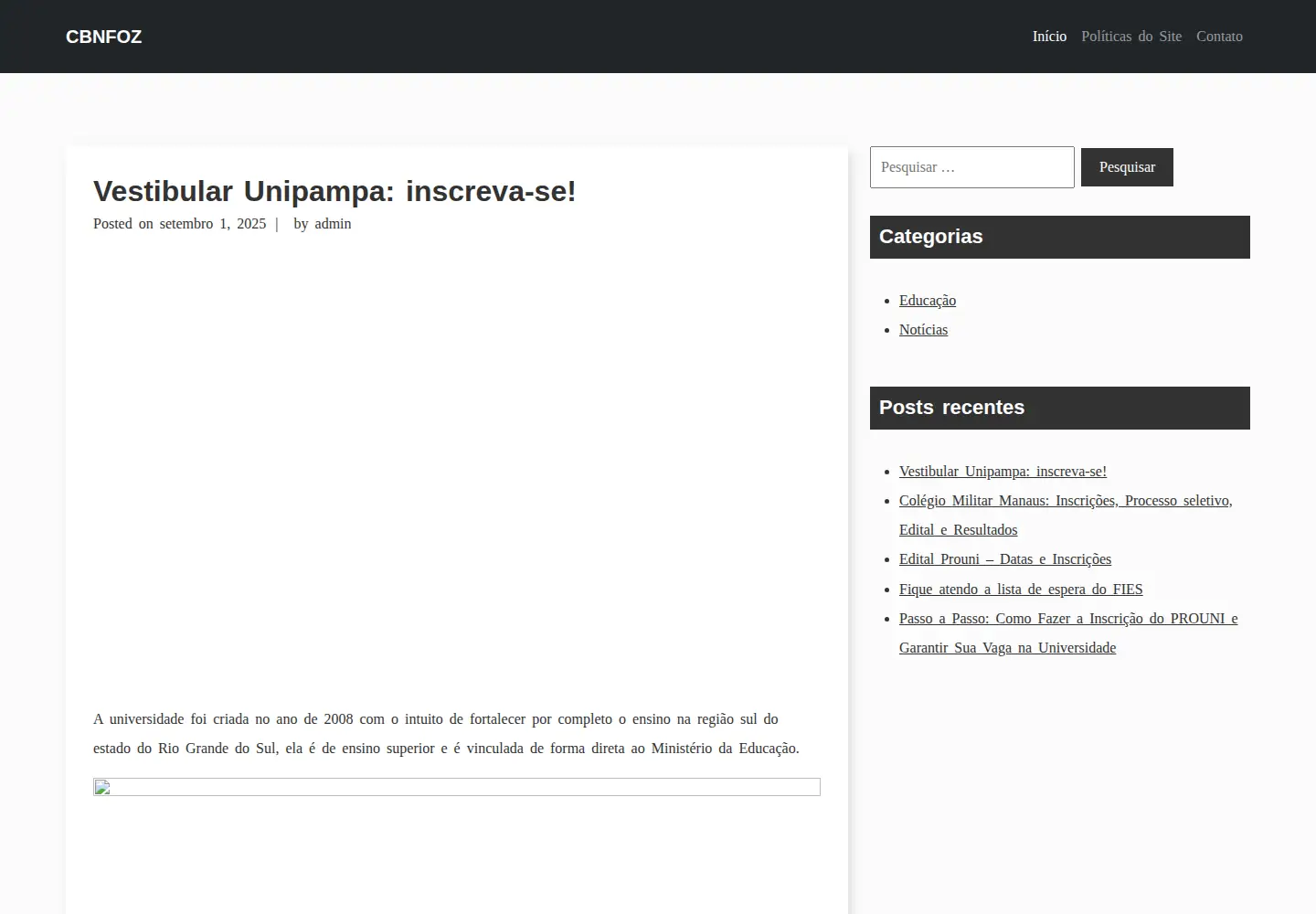The height and width of the screenshot is (914, 1316).
Task: Open Passo a Passo PROUNI inscription post
Action: coord(1068,633)
